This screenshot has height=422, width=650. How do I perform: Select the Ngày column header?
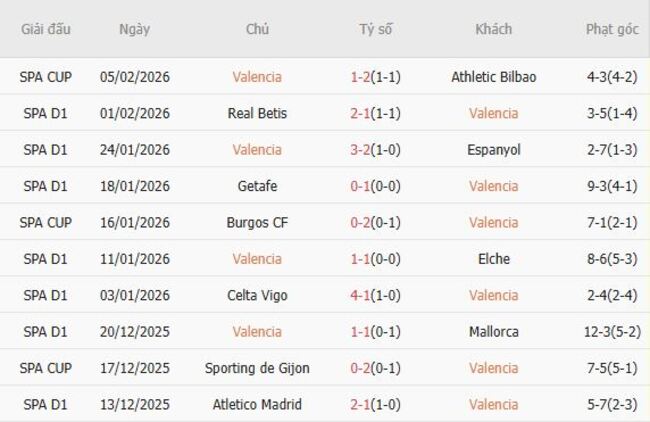(134, 29)
